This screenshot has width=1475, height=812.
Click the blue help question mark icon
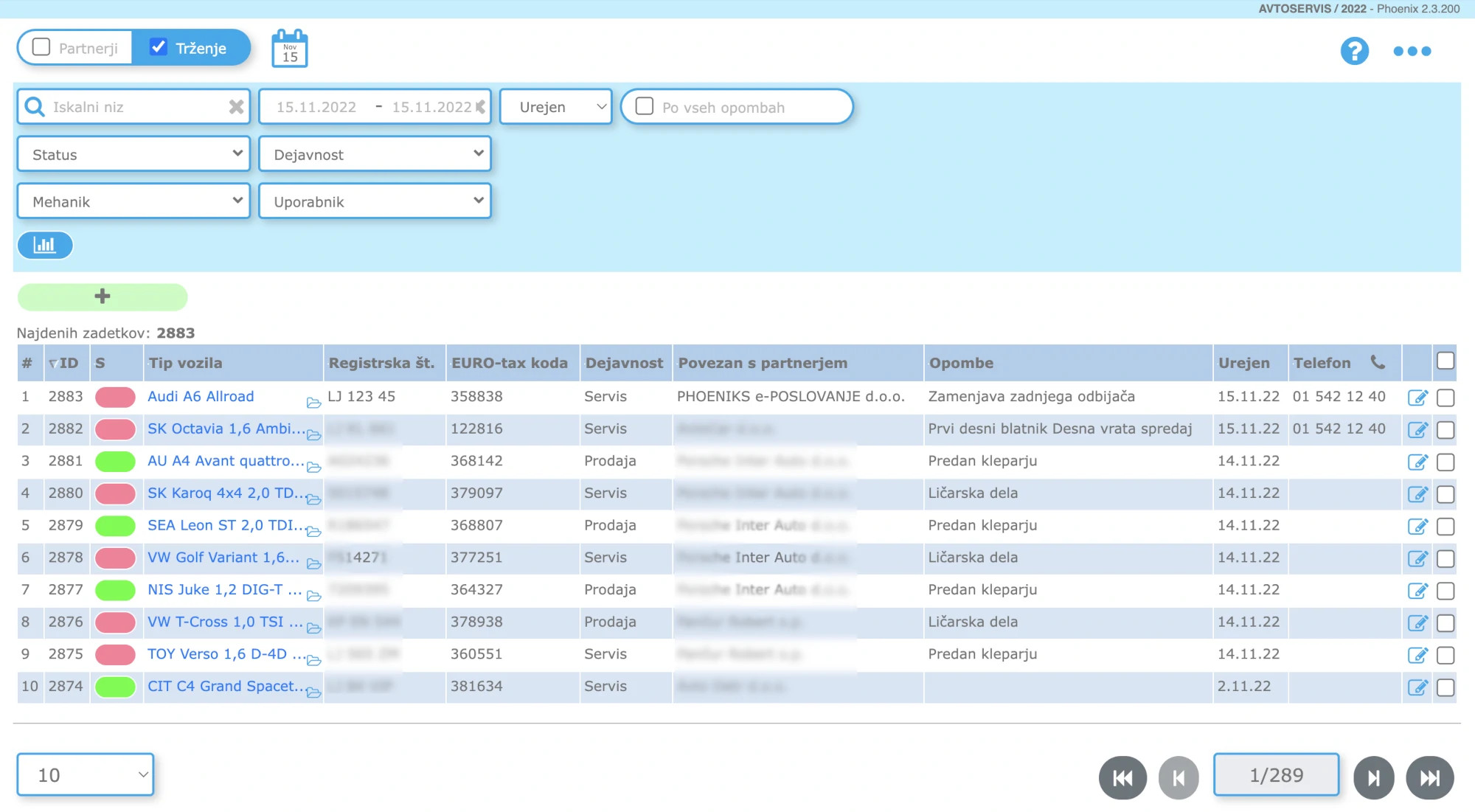pos(1354,51)
